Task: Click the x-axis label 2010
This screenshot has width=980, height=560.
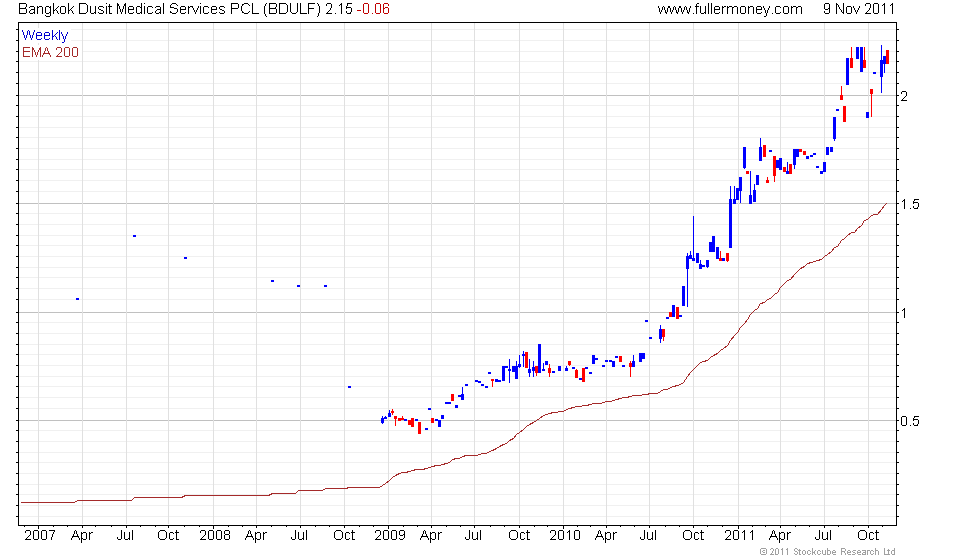Action: 564,535
